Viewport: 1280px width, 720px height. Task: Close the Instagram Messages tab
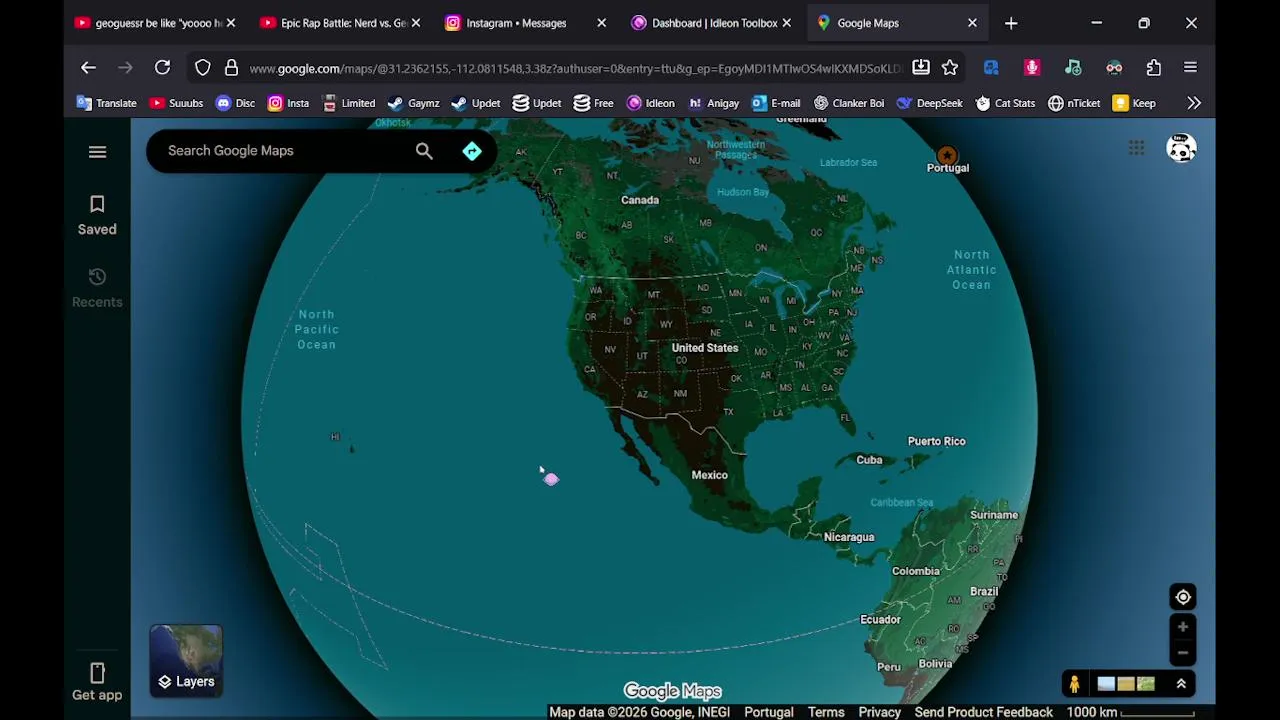(601, 23)
